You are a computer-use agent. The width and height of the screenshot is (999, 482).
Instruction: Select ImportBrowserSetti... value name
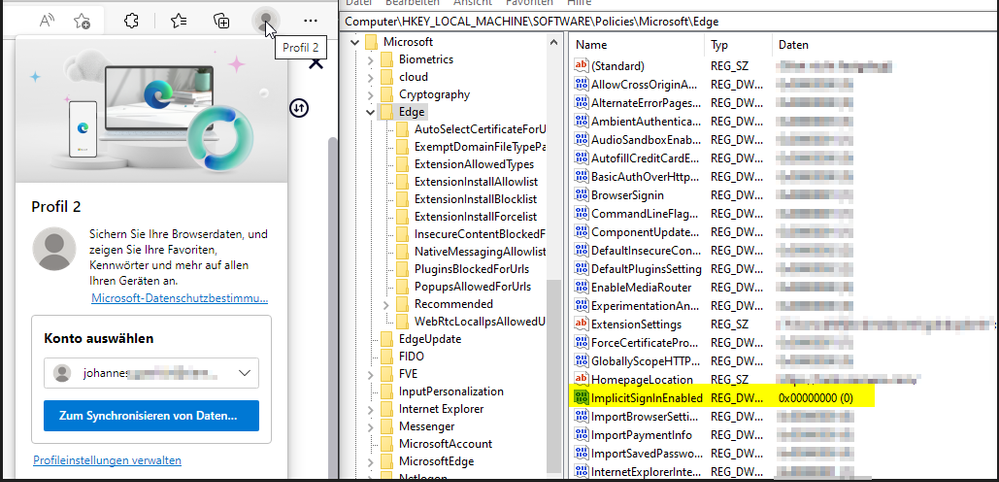pyautogui.click(x=646, y=416)
